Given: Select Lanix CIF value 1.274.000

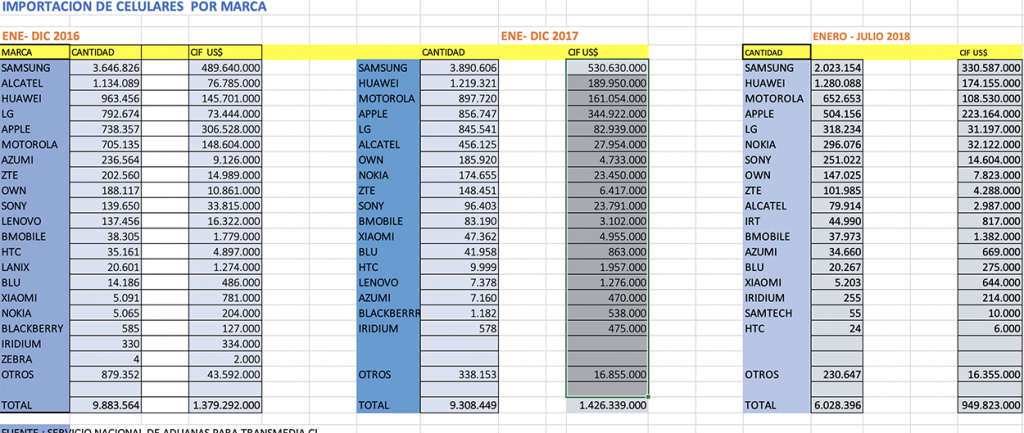Looking at the screenshot, I should click(x=225, y=267).
